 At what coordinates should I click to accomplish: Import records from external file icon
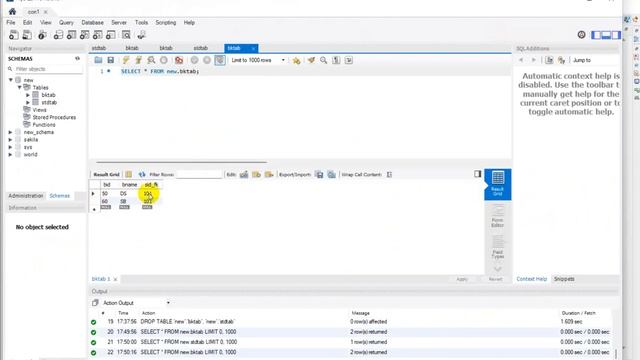(x=332, y=174)
